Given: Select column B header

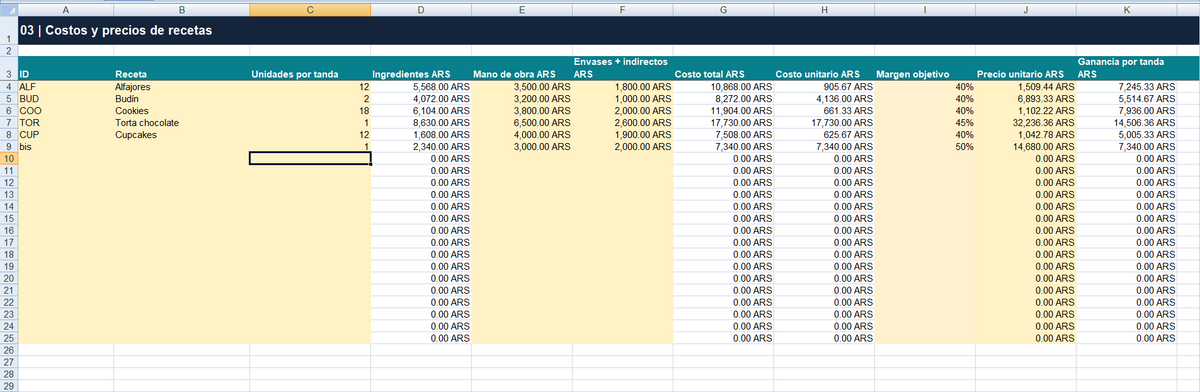Looking at the screenshot, I should pyautogui.click(x=182, y=9).
